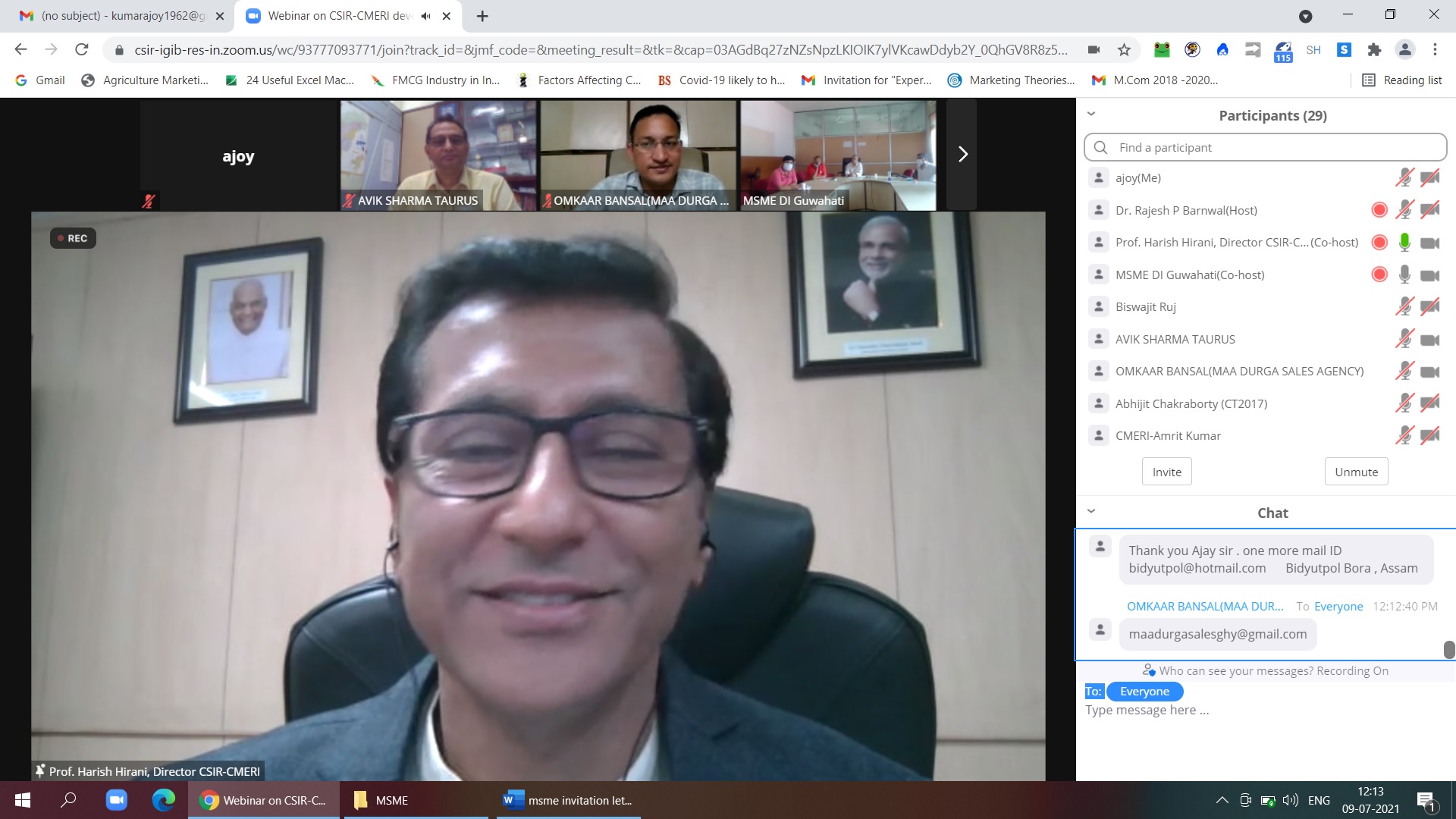This screenshot has height=819, width=1456.
Task: Open Chrome extensions puzzle icon
Action: [x=1374, y=50]
